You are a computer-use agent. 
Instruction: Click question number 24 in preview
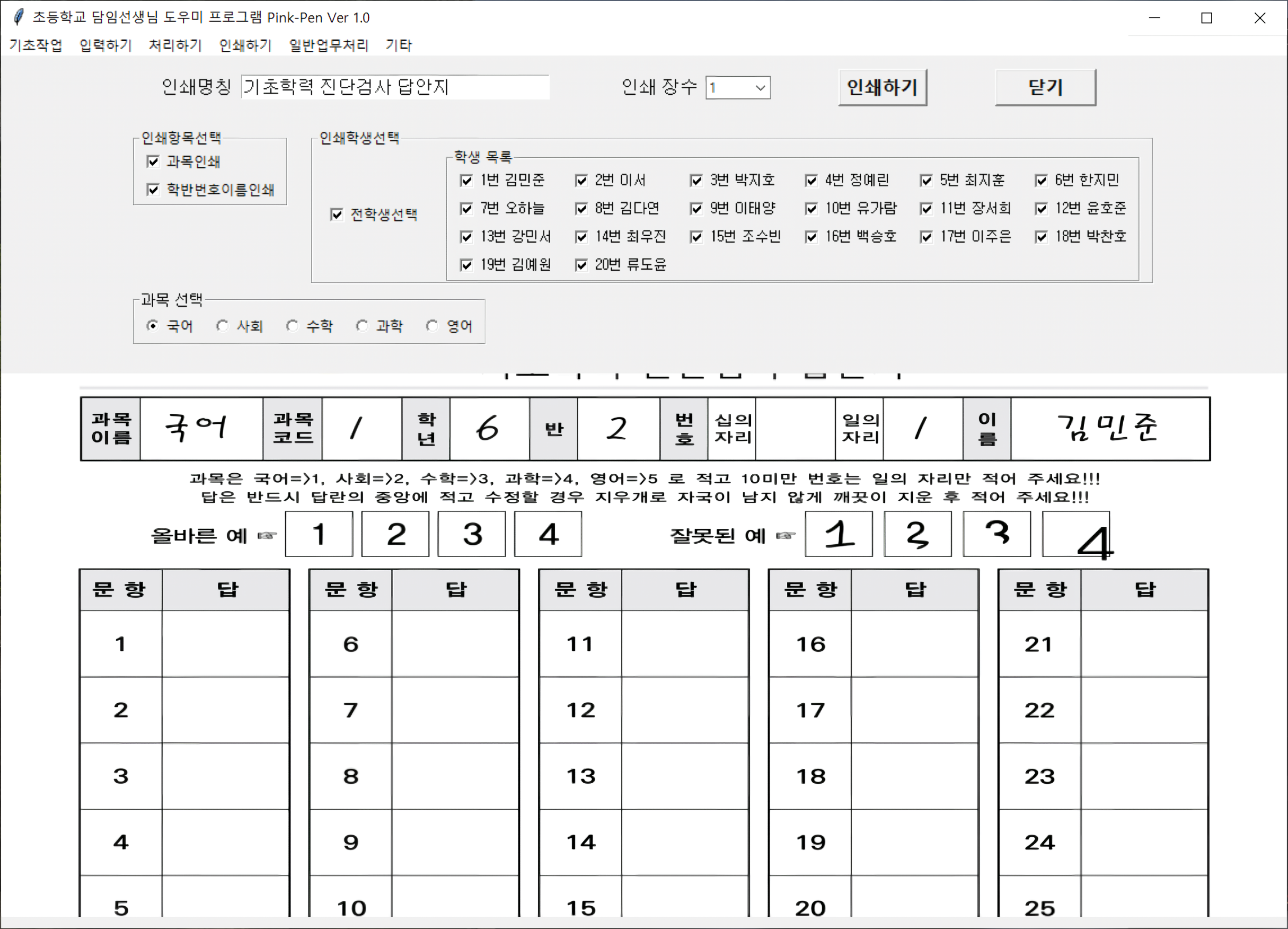[1040, 842]
